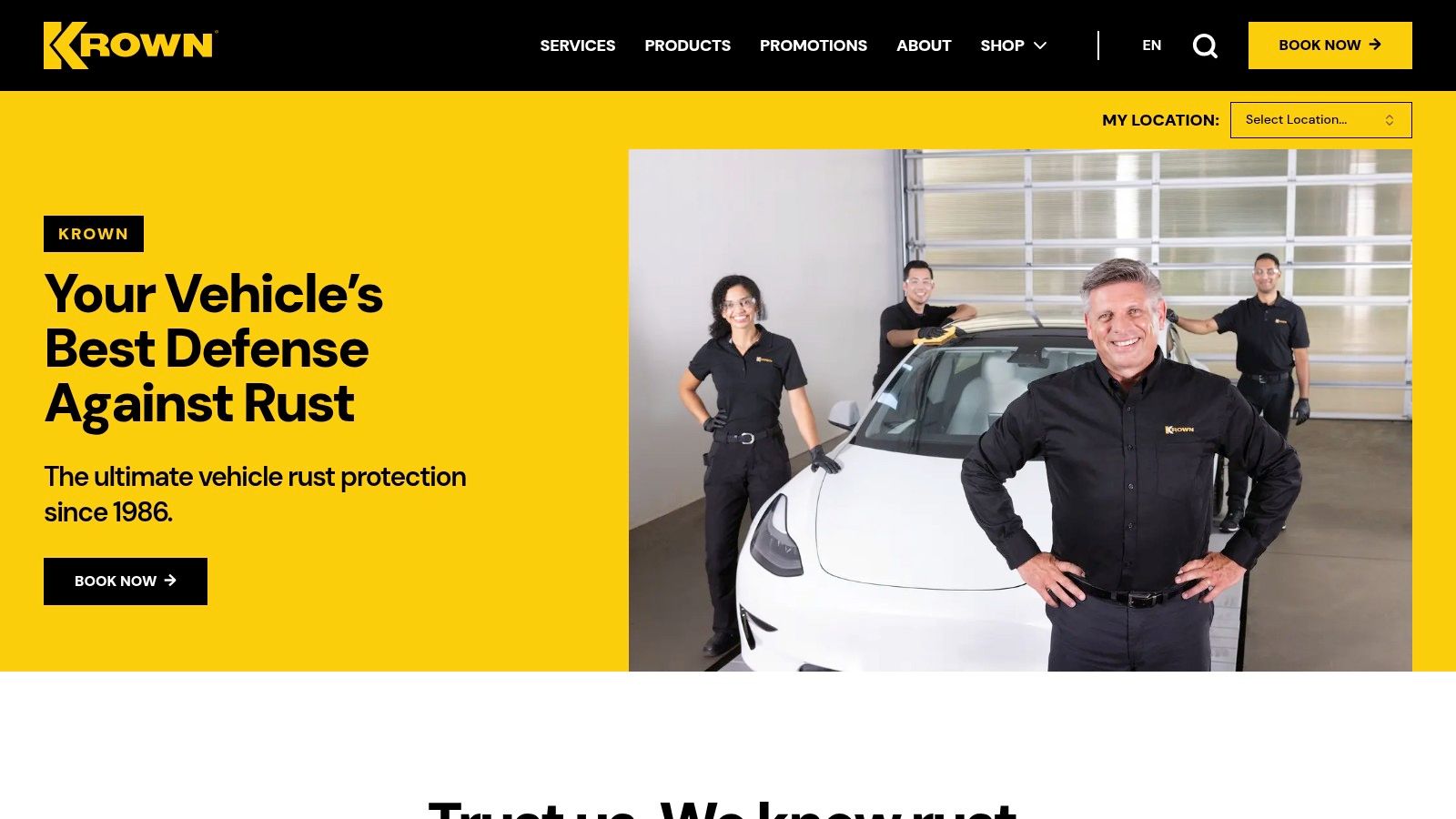This screenshot has height=819, width=1456.
Task: Go to the Products menu item
Action: coord(687,45)
